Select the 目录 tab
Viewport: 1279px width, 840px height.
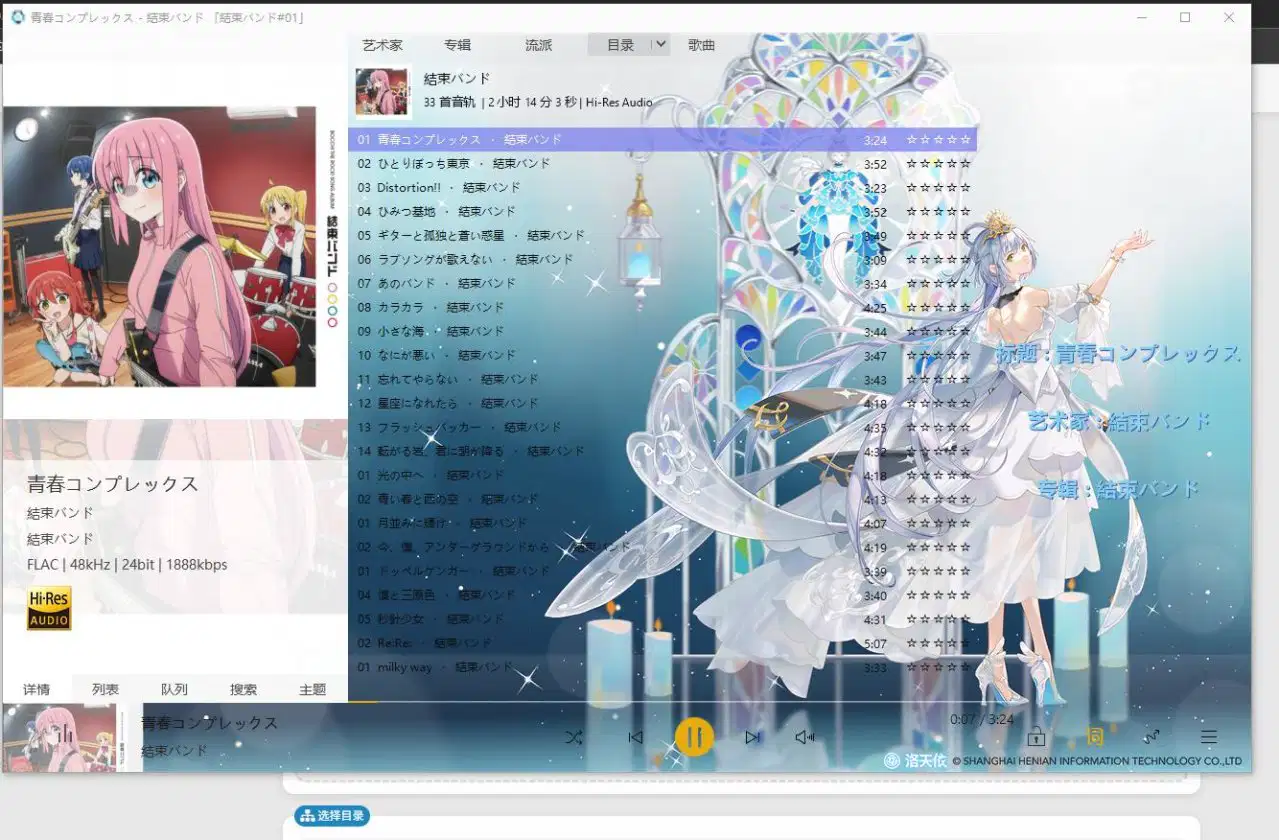click(621, 45)
